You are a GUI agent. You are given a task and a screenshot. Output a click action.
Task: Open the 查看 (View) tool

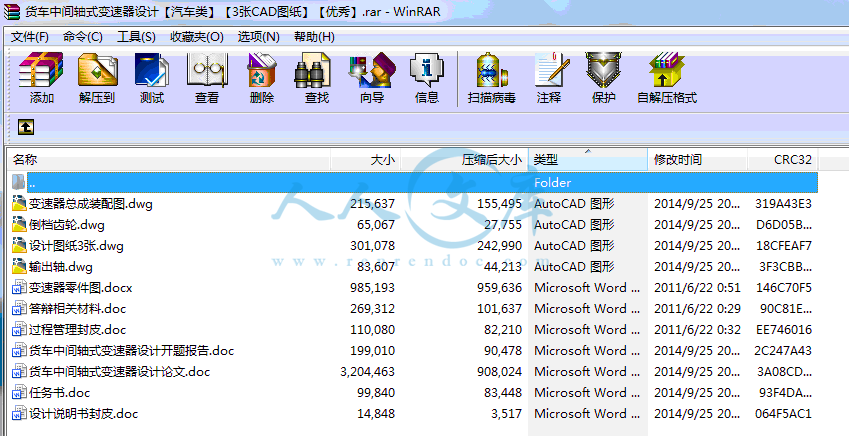(207, 70)
